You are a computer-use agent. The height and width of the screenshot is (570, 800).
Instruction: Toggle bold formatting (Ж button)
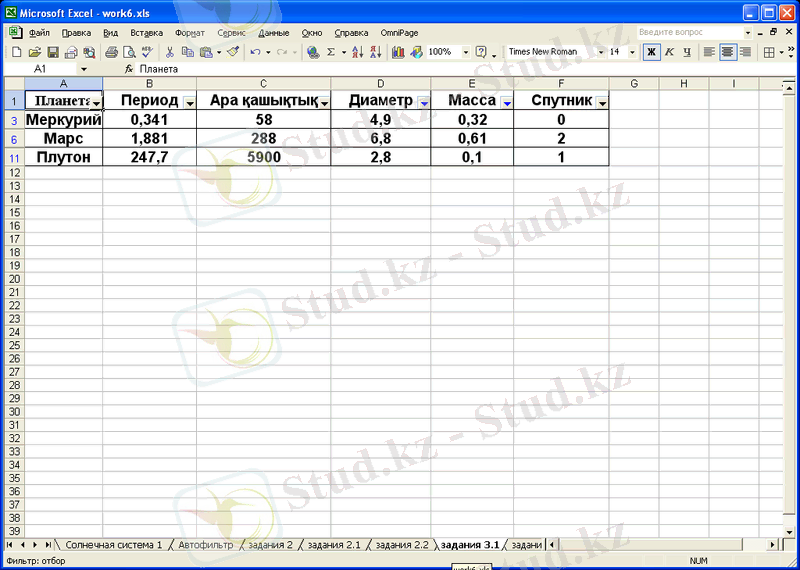tap(651, 52)
